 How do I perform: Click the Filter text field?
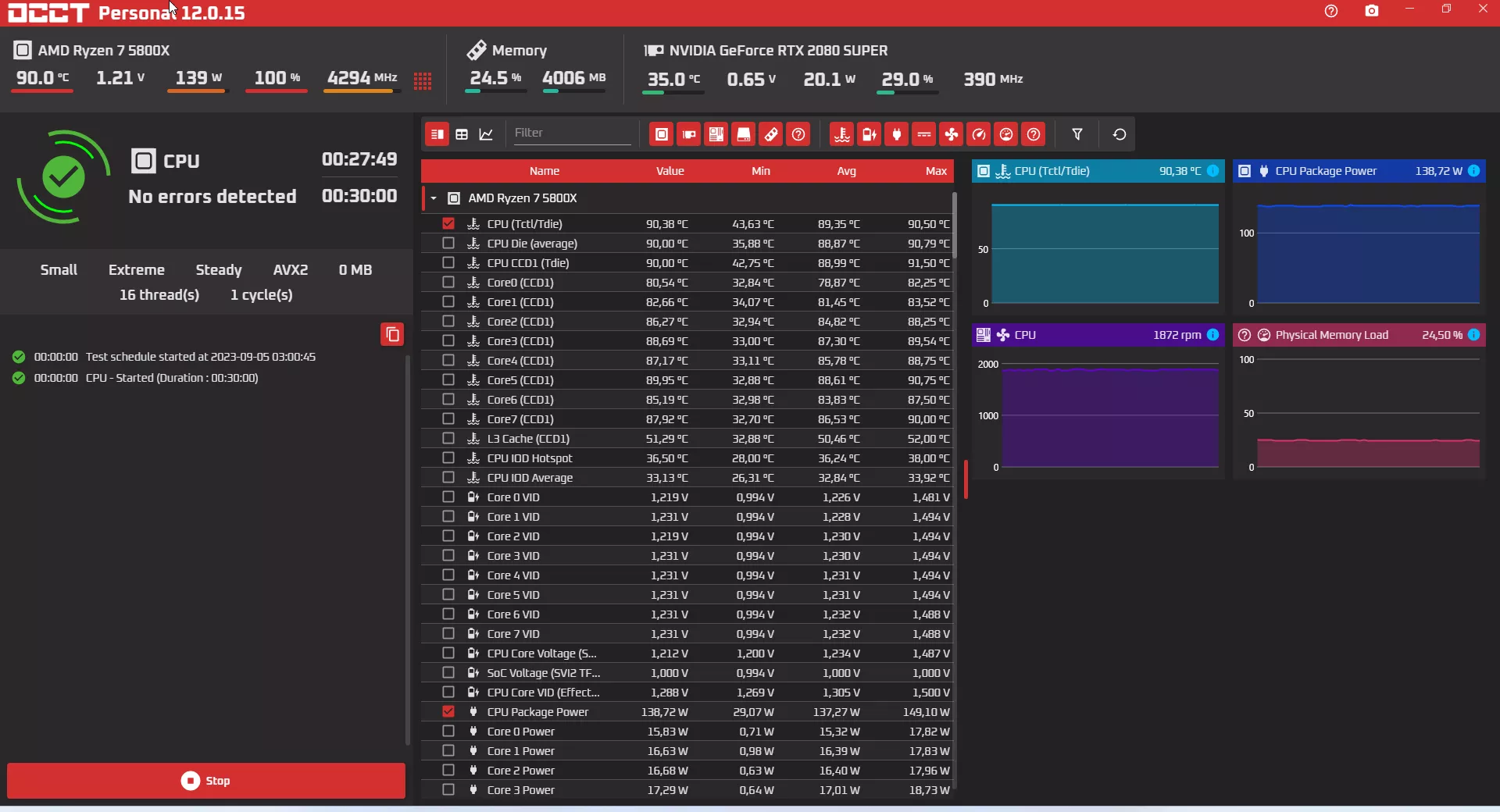572,134
